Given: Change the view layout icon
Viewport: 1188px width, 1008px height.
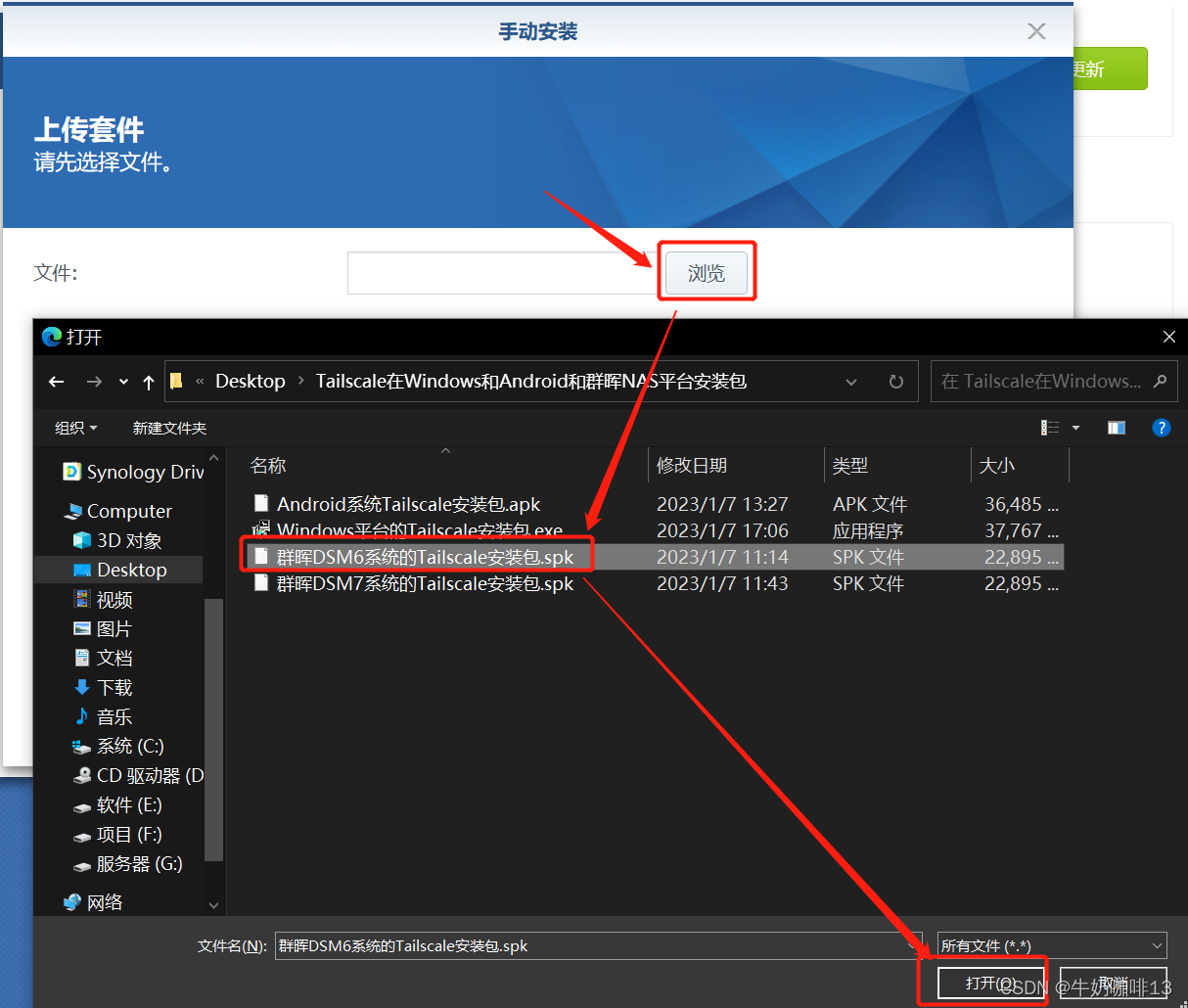Looking at the screenshot, I should click(x=1050, y=428).
